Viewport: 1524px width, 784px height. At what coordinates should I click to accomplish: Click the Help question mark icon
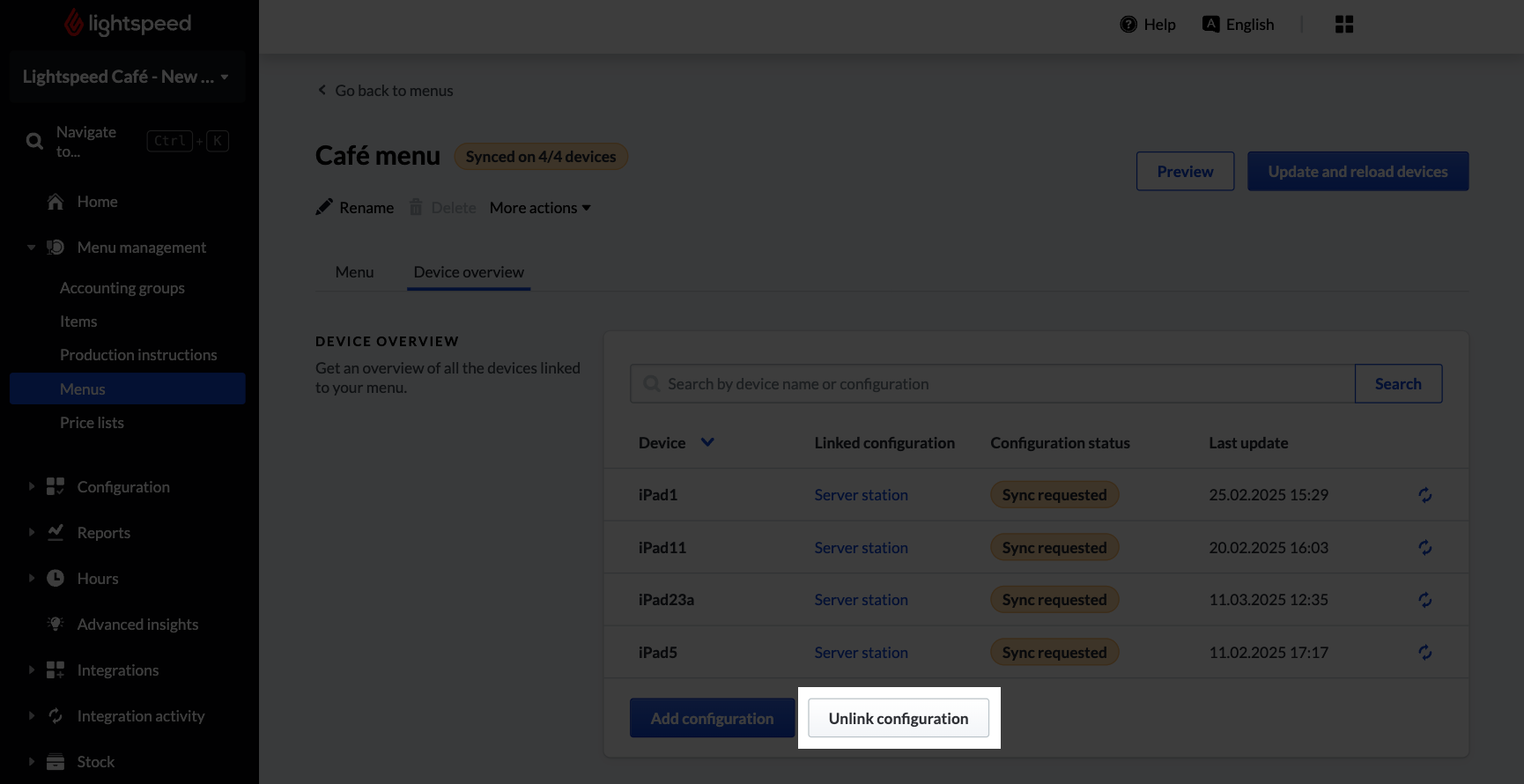point(1128,25)
